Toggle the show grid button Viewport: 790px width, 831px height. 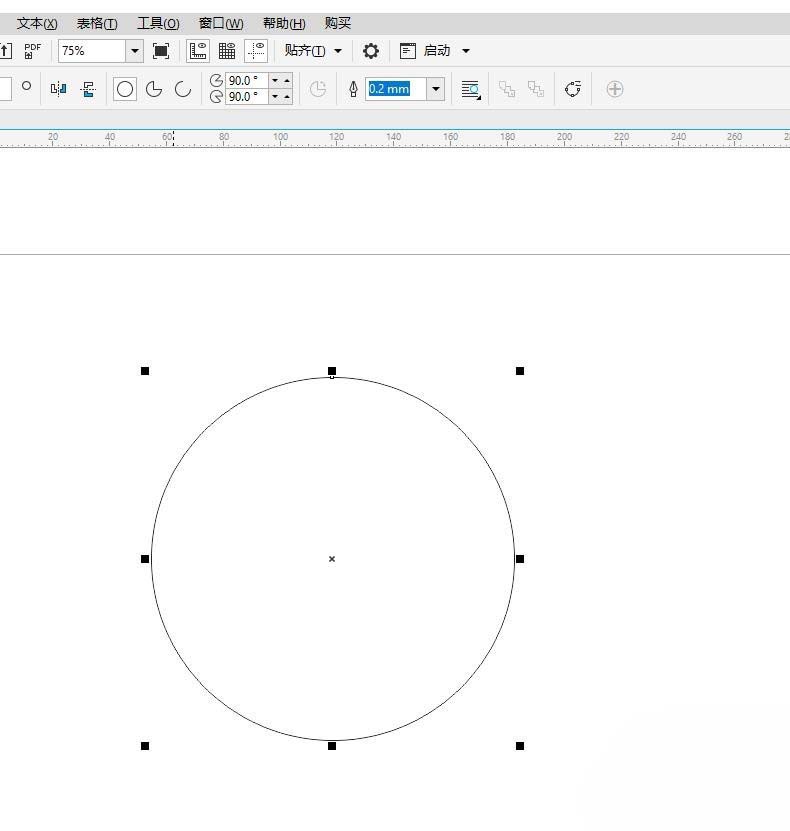click(227, 51)
